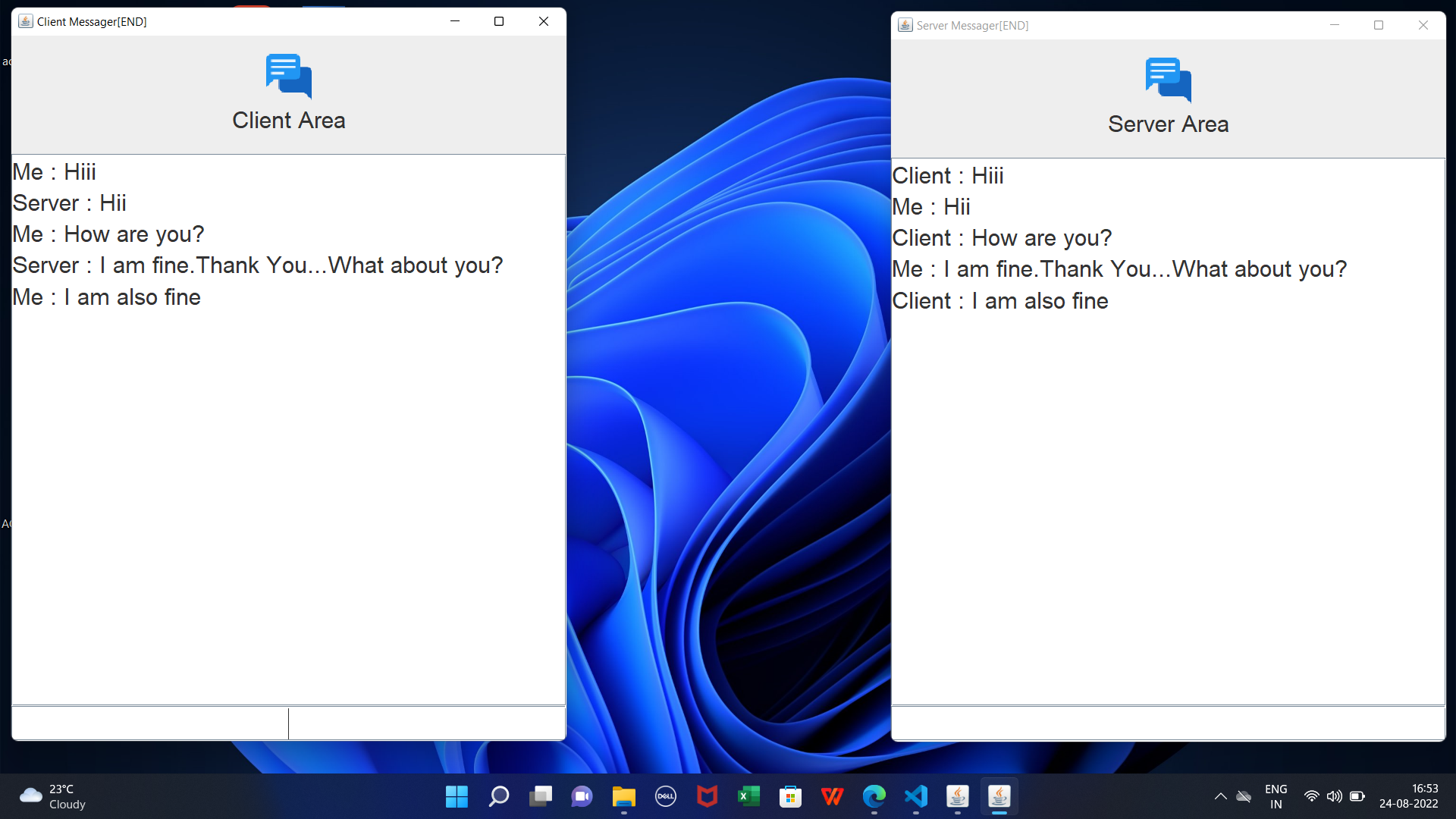Open the Windows Start menu
The width and height of the screenshot is (1456, 819).
click(x=457, y=796)
